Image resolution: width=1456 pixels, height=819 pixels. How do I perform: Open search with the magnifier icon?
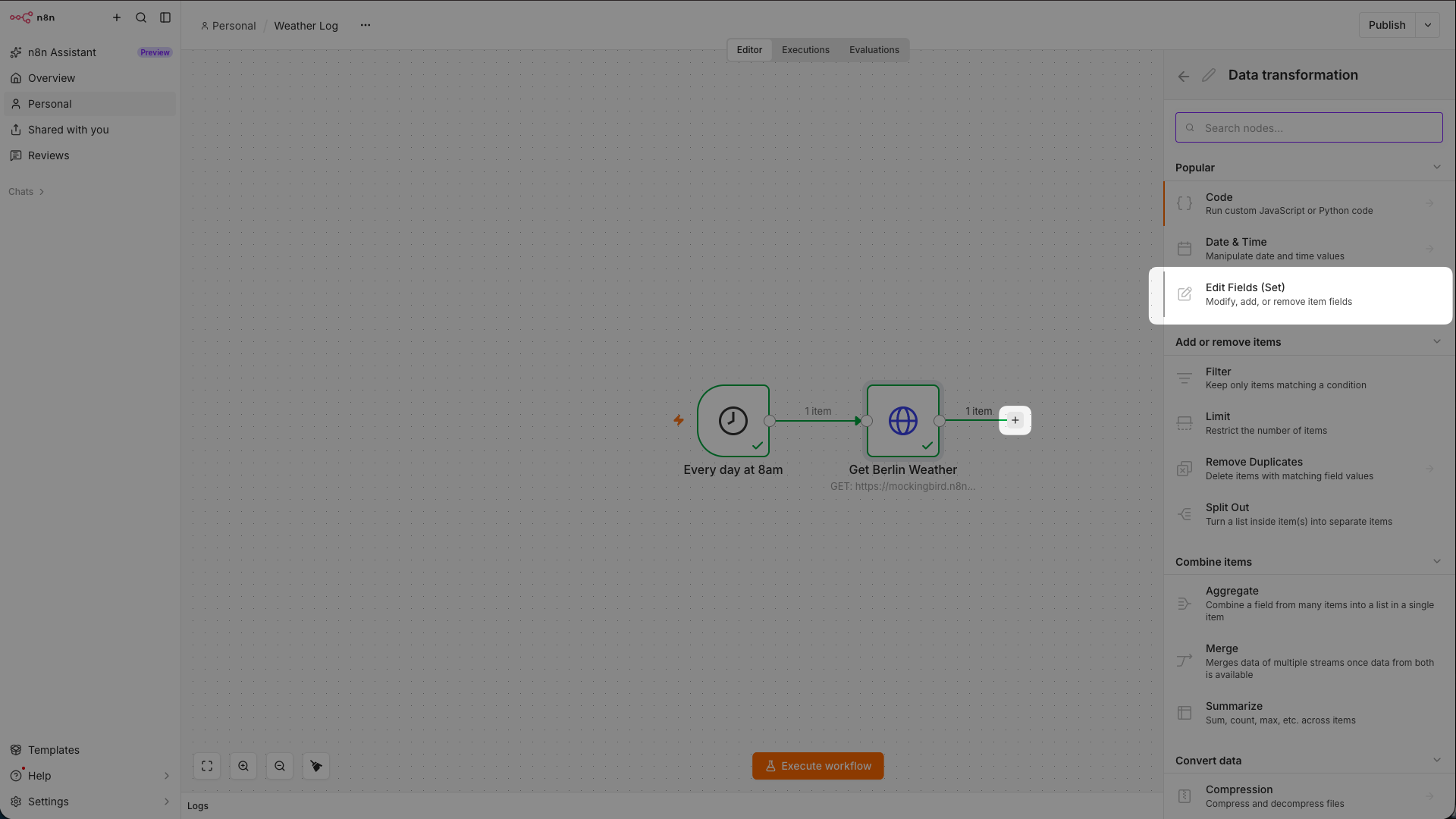(141, 17)
